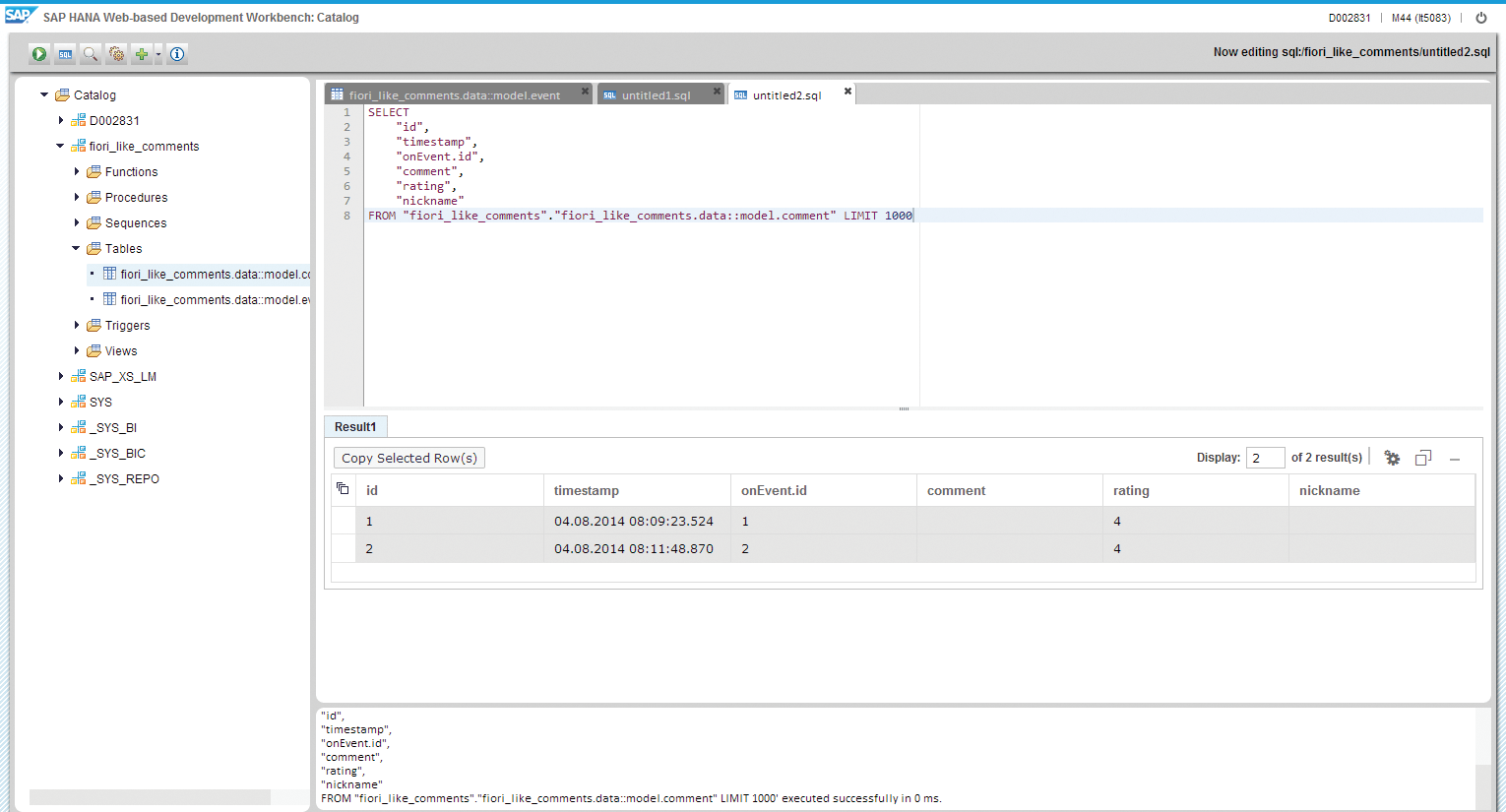Viewport: 1506px width, 812px height.
Task: Click Copy Selected Row(s) button
Action: pos(409,458)
